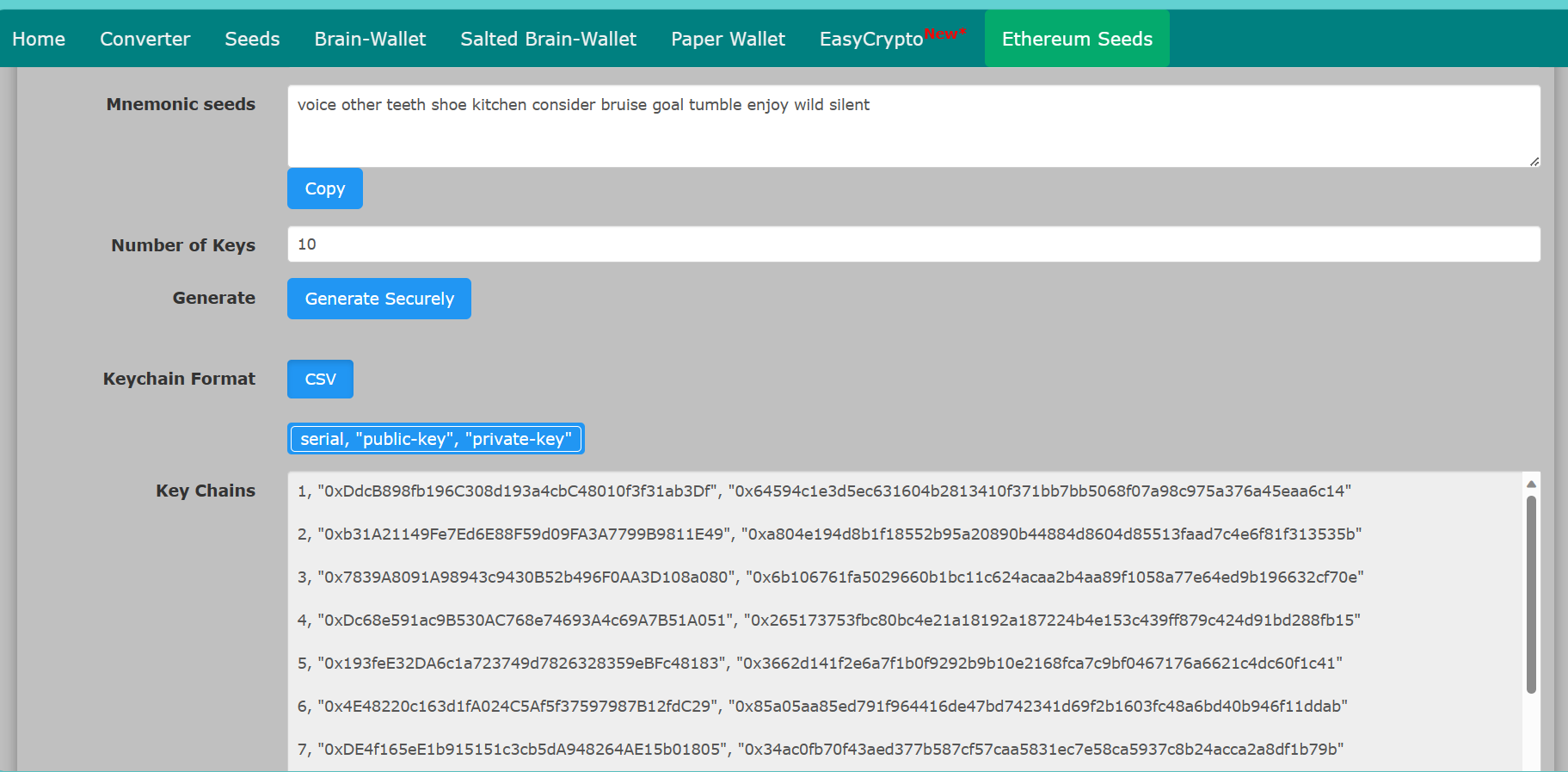
Task: Choose the CSV keychain format
Action: click(320, 379)
